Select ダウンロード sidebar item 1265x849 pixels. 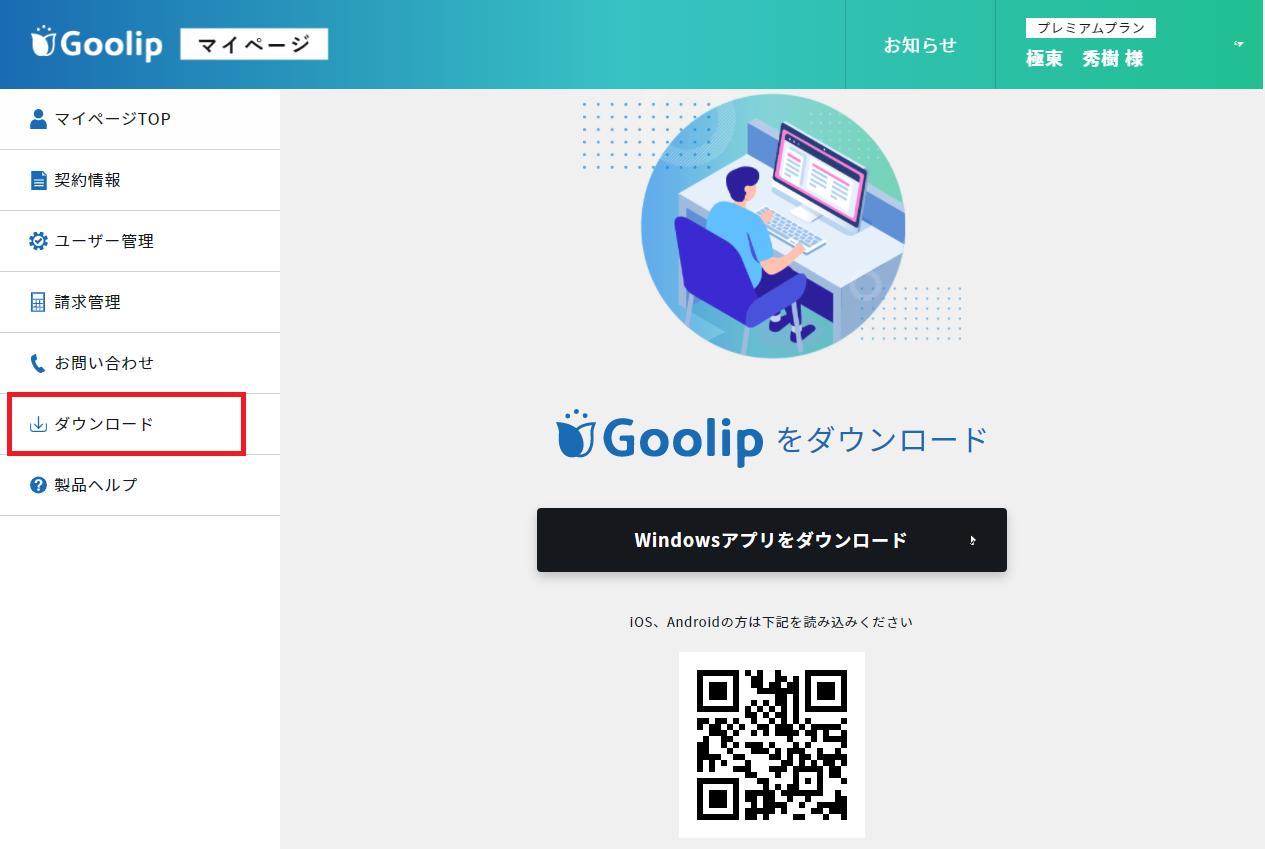point(140,424)
